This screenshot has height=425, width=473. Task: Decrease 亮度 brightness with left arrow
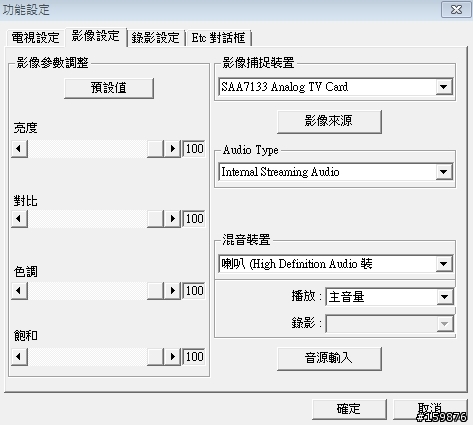19,149
